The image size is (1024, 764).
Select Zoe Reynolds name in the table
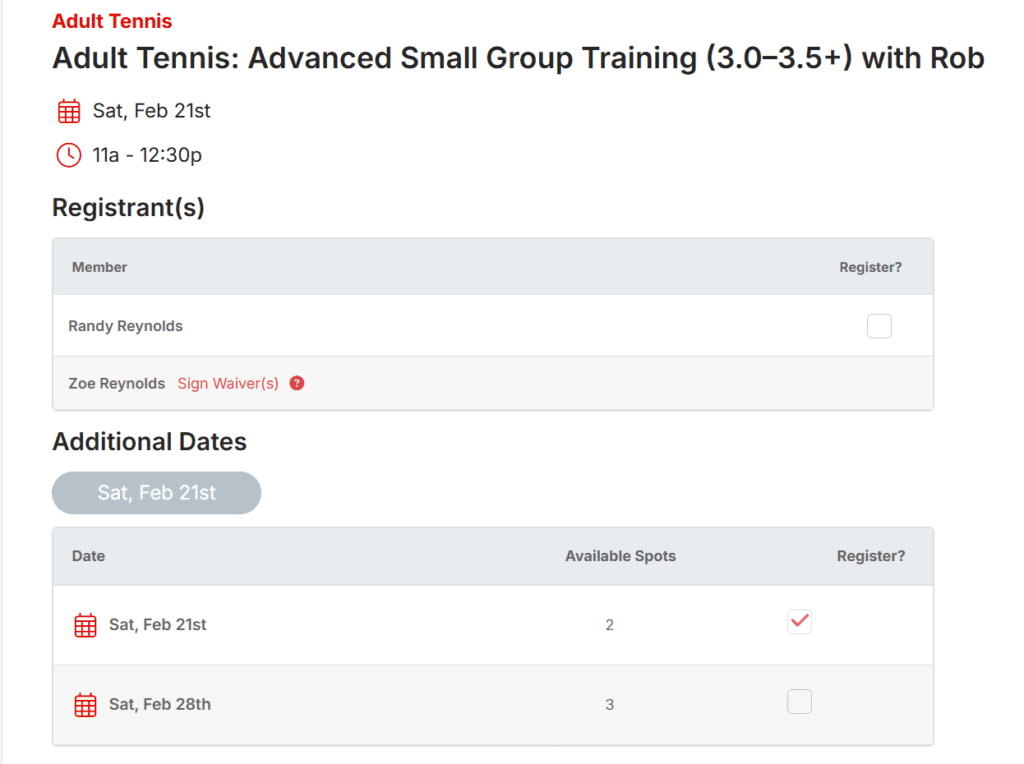[117, 383]
